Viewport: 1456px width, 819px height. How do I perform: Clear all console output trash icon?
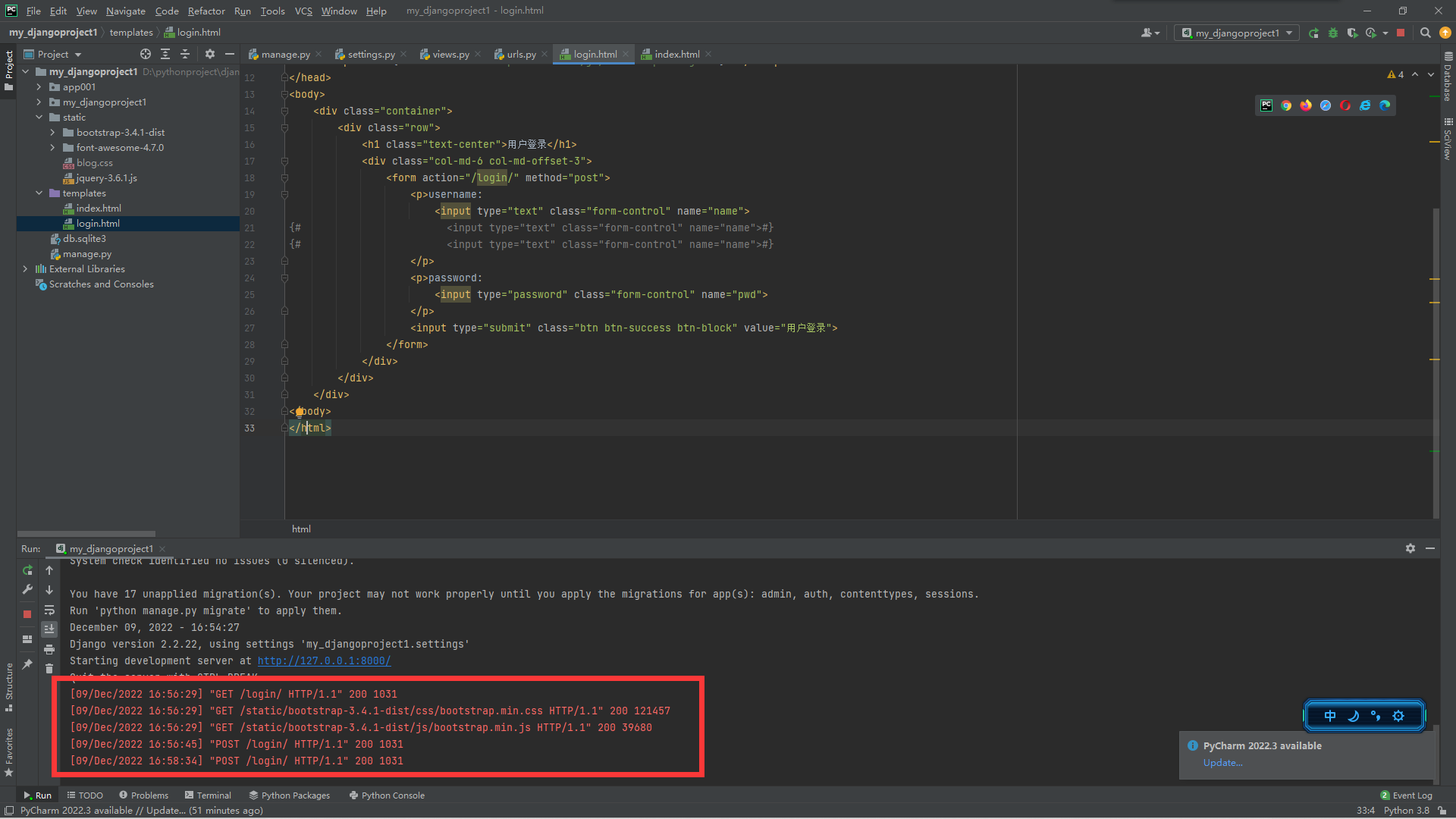49,668
